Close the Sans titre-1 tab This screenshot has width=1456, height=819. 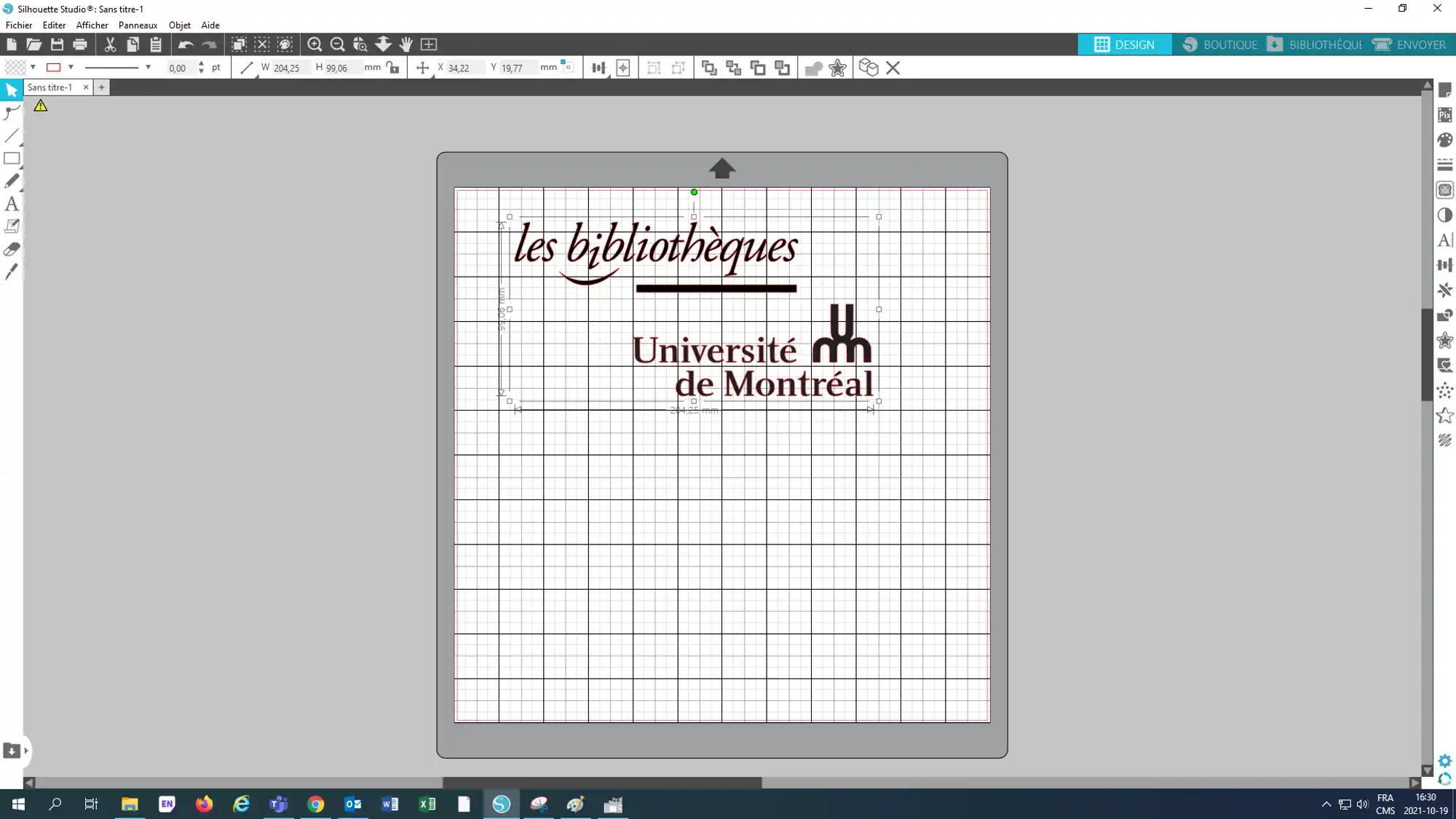[x=86, y=87]
